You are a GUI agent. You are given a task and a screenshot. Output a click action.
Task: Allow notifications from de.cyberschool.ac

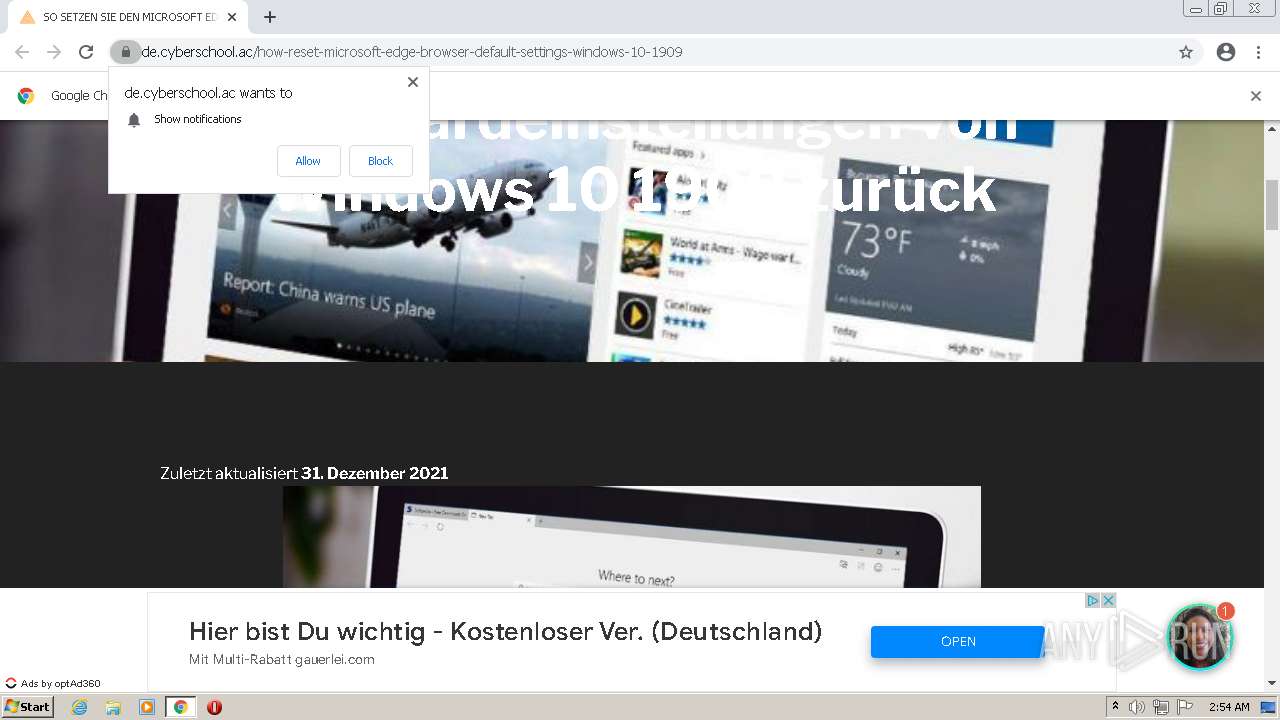point(308,161)
